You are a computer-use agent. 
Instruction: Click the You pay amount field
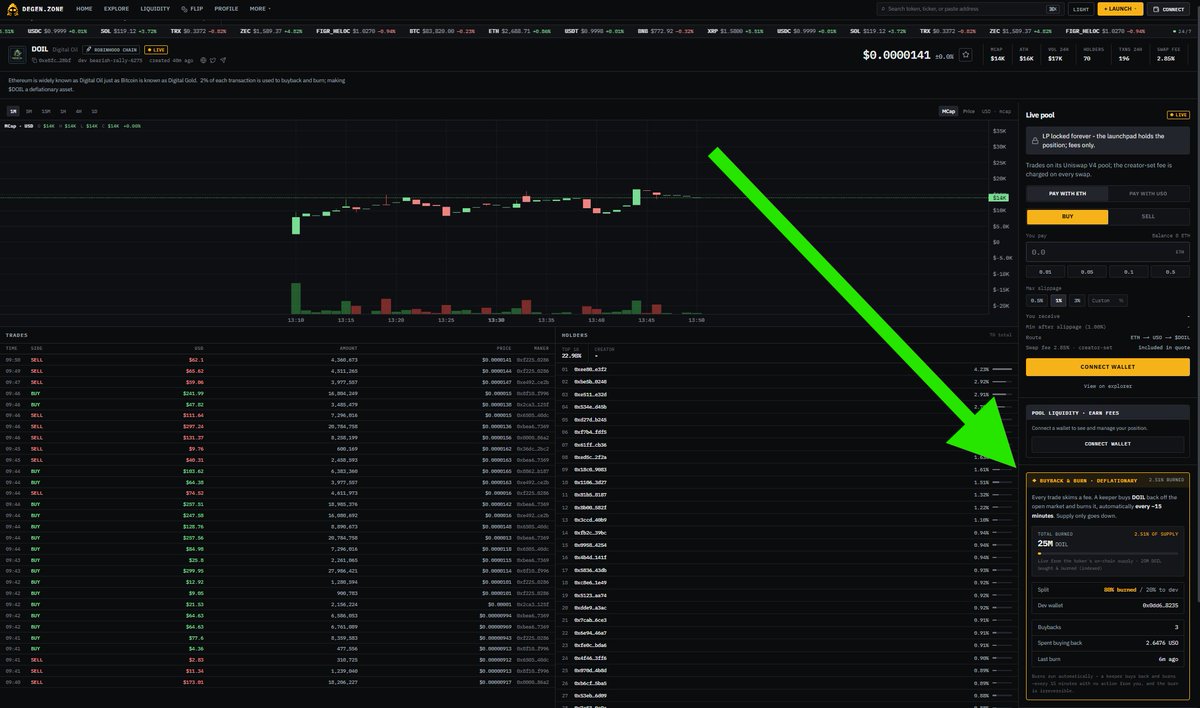click(x=1108, y=252)
